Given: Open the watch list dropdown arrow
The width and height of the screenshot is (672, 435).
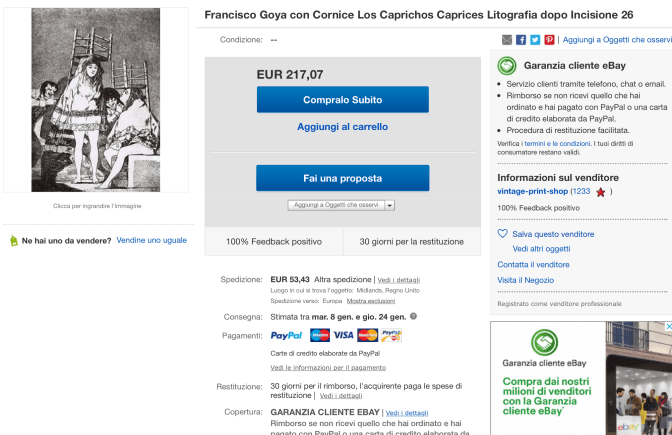Looking at the screenshot, I should (389, 204).
